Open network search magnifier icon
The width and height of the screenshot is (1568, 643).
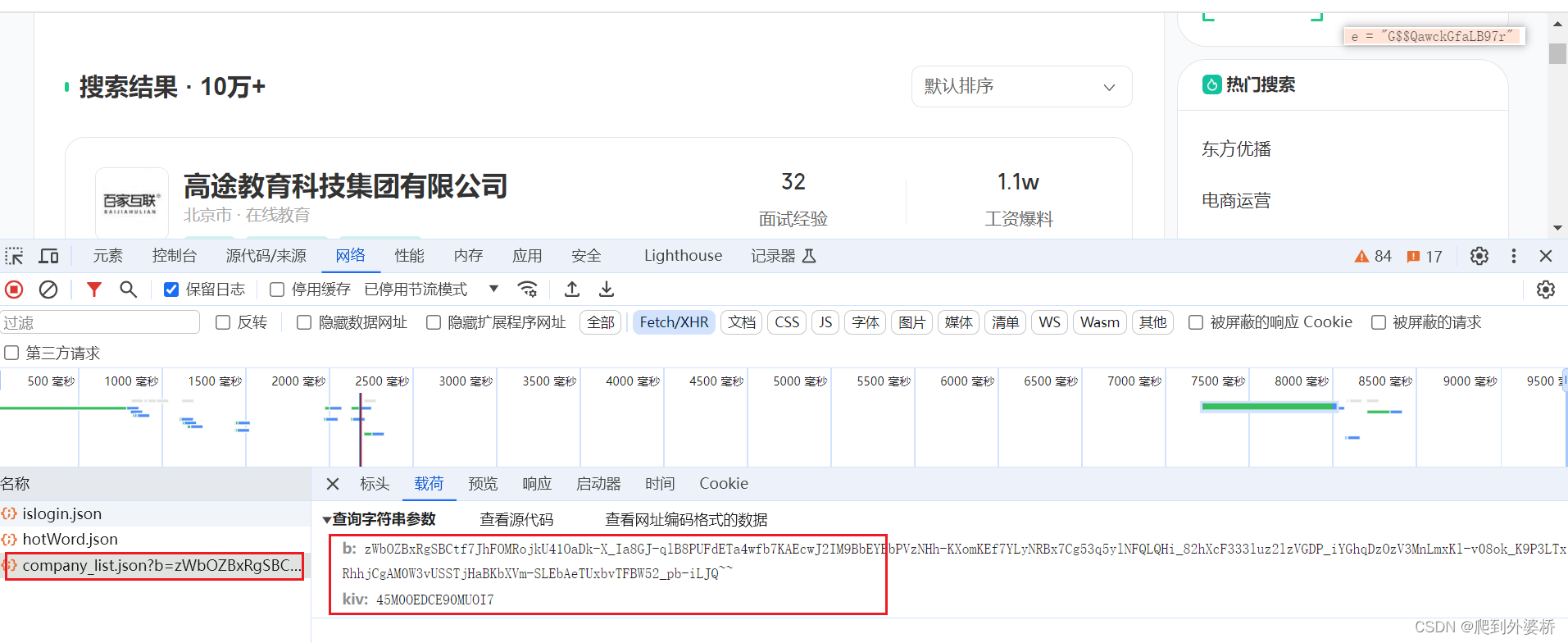click(x=128, y=290)
